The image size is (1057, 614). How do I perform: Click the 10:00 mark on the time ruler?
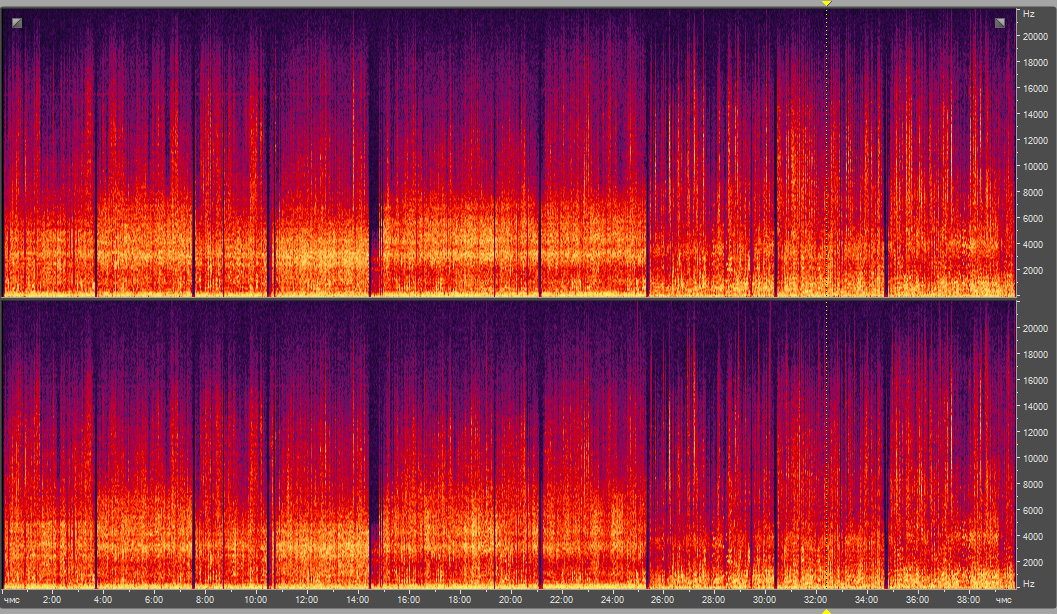click(255, 600)
